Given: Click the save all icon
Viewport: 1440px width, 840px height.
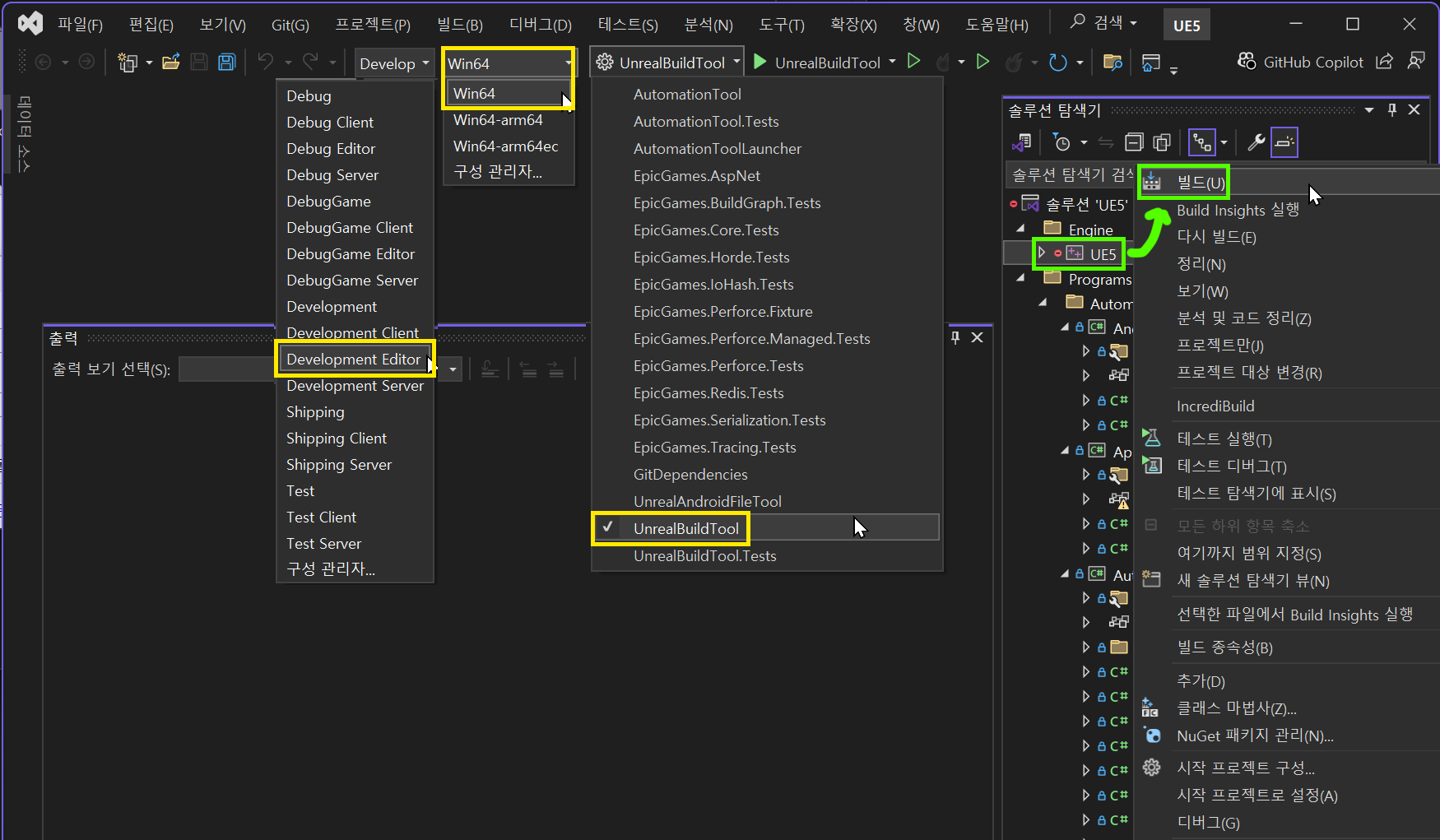Looking at the screenshot, I should coord(226,62).
